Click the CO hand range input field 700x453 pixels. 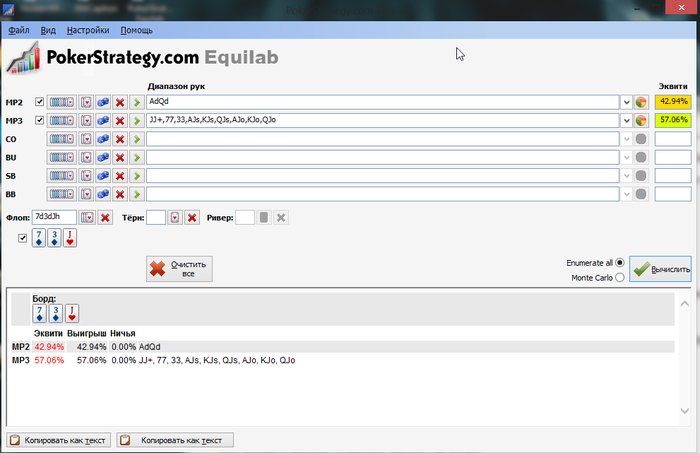[383, 139]
